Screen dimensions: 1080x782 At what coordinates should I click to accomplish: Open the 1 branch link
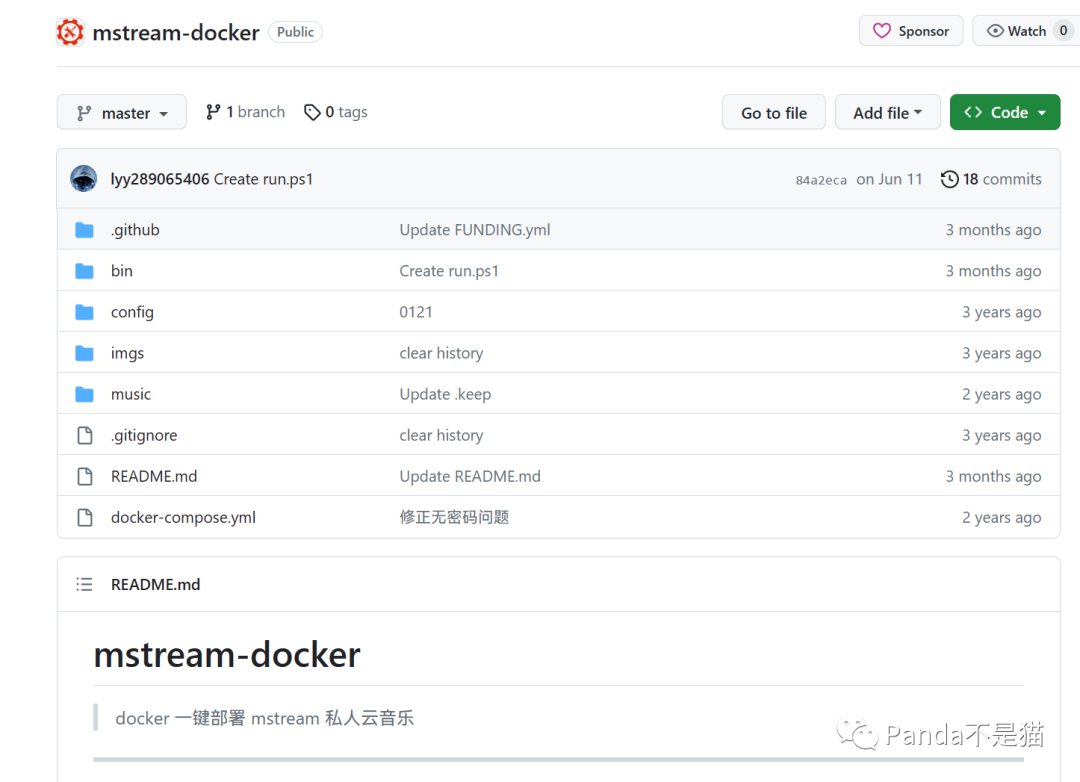coord(245,112)
